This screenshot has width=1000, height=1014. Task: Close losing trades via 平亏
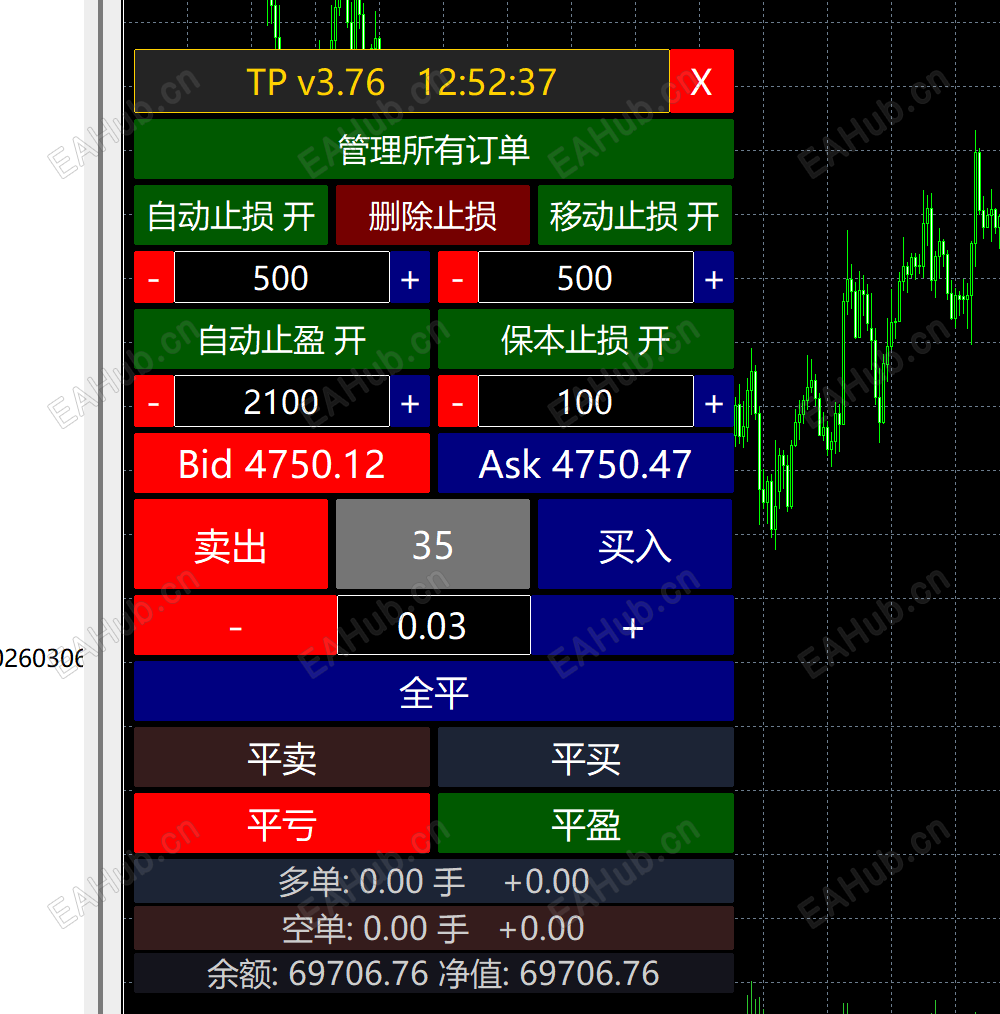tap(281, 822)
